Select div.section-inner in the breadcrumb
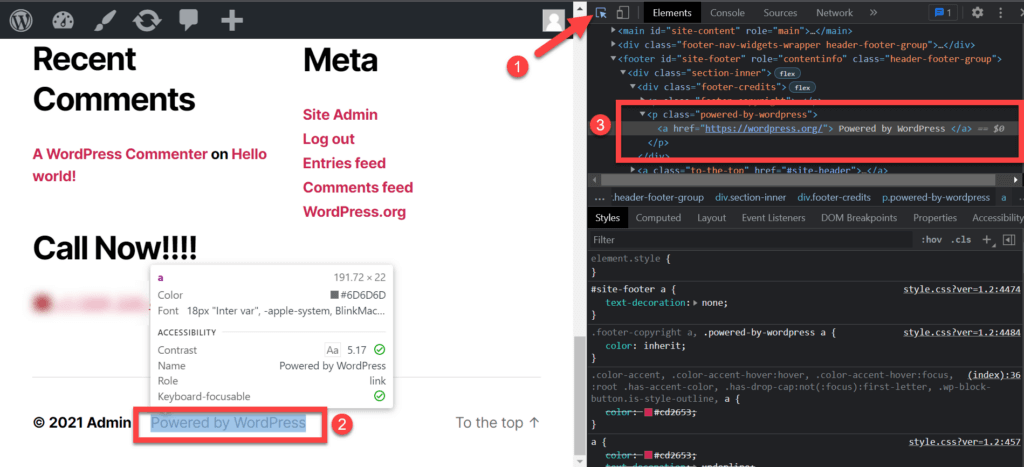Image resolution: width=1024 pixels, height=467 pixels. [751, 197]
